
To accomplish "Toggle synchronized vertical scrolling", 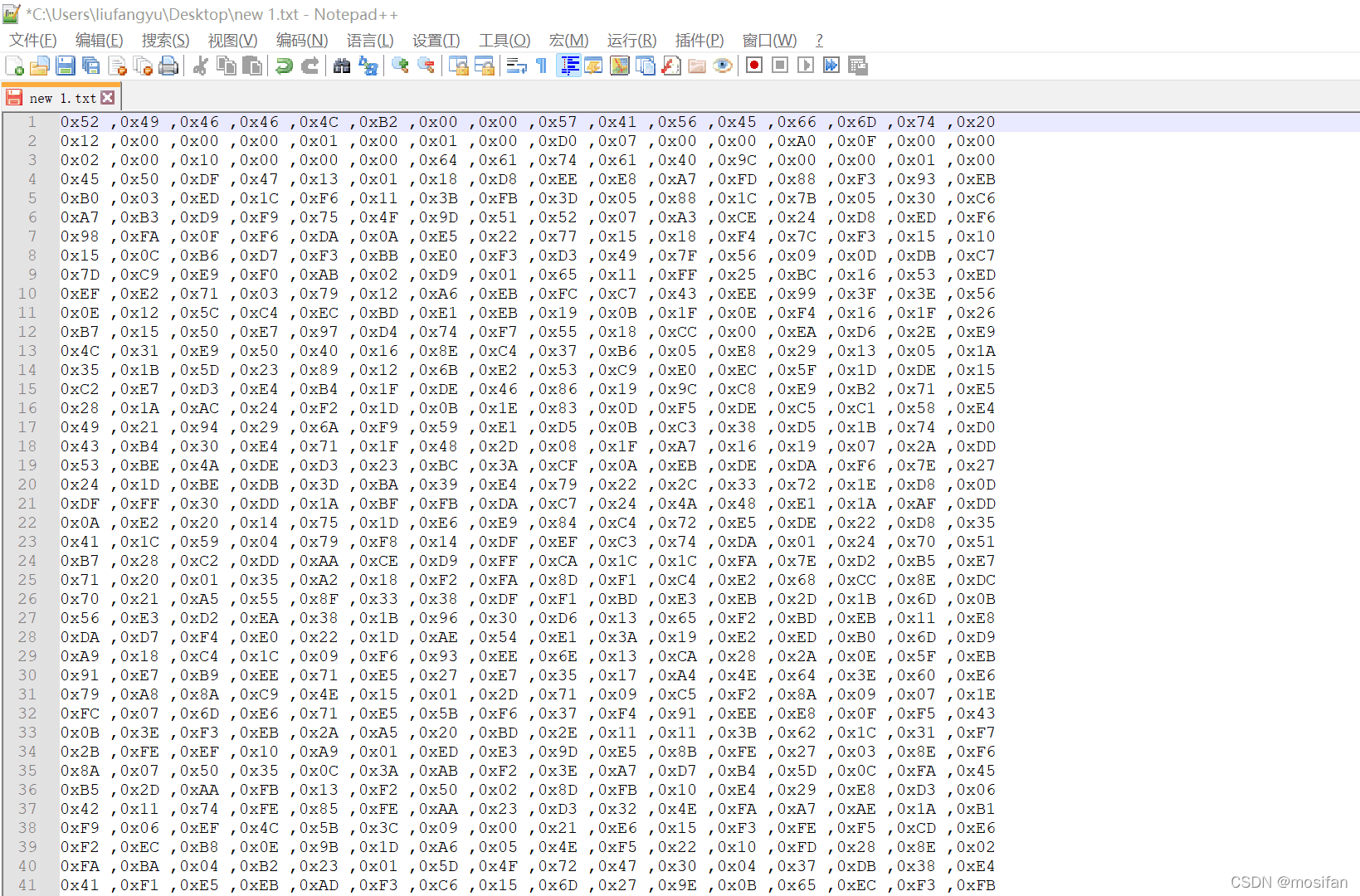I will pyautogui.click(x=458, y=66).
